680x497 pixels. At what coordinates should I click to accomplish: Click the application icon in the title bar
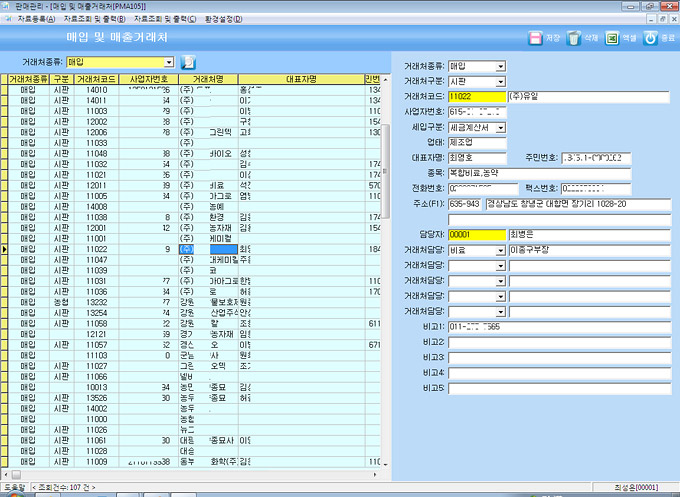coord(6,6)
